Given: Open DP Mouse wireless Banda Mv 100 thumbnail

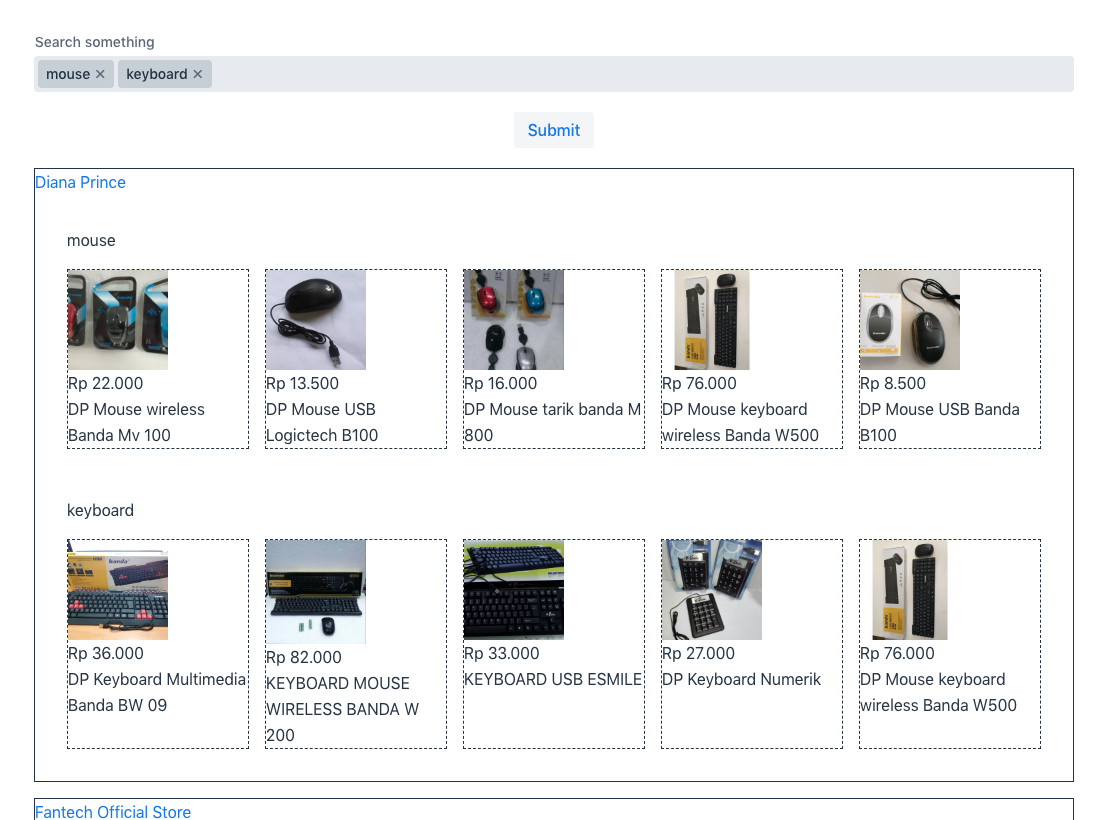Looking at the screenshot, I should point(118,319).
